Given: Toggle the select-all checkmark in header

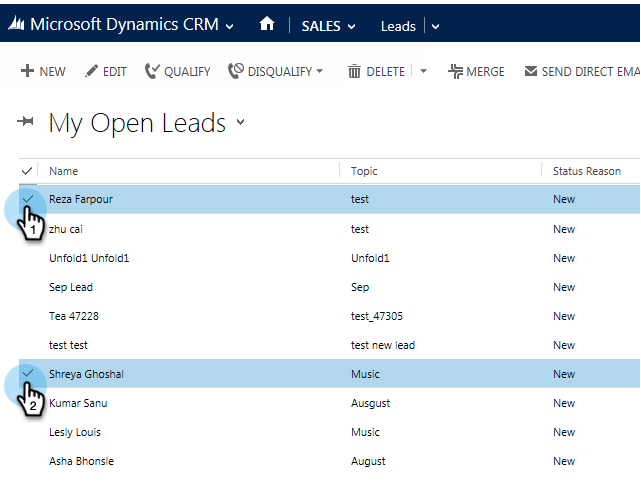Looking at the screenshot, I should pyautogui.click(x=27, y=171).
